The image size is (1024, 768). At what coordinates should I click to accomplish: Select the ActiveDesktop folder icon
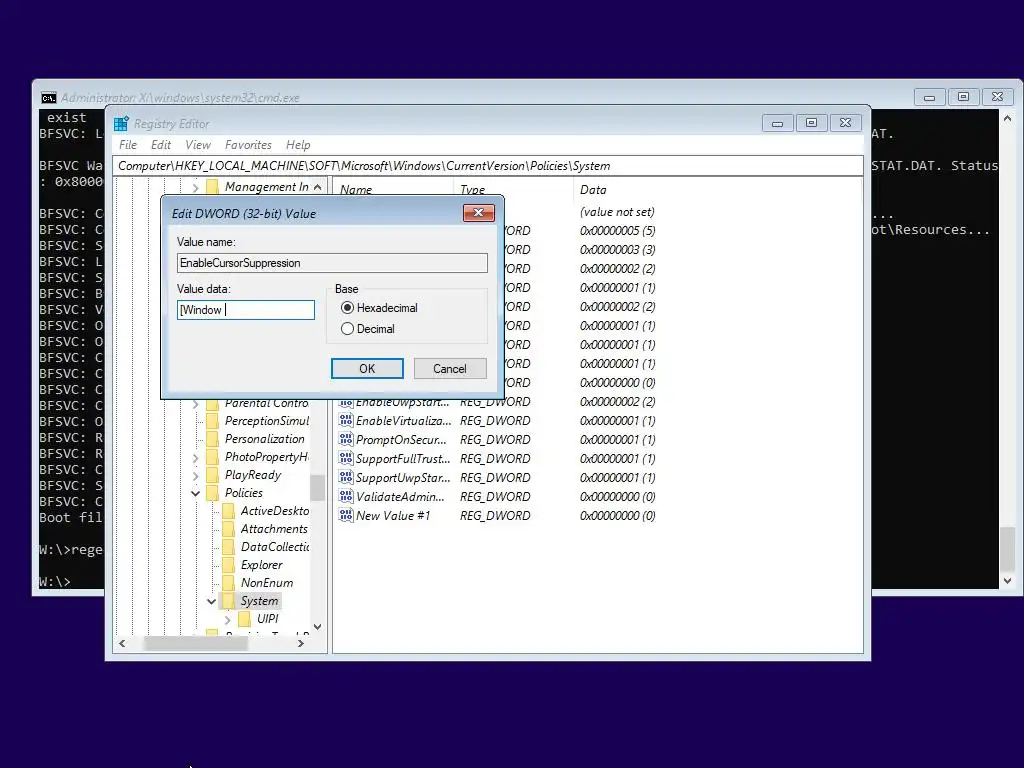point(228,511)
